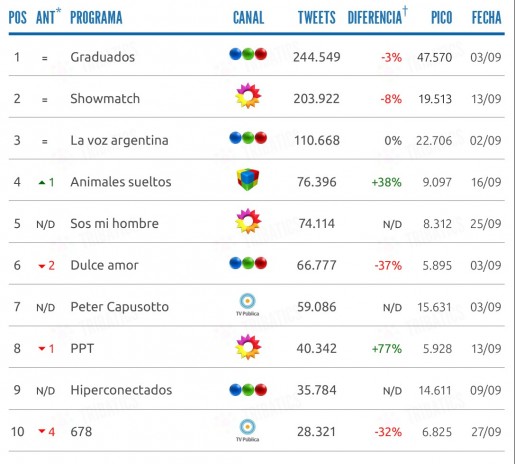This screenshot has height=464, width=515.
Task: Click red down arrow next to 678
Action: [x=42, y=431]
